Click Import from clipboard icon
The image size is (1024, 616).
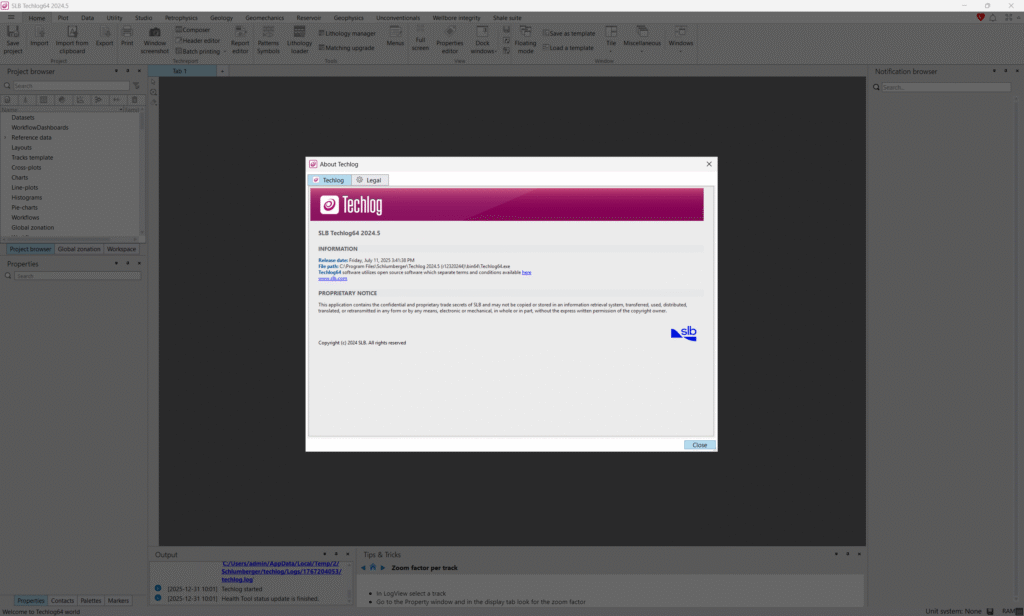[x=72, y=34]
